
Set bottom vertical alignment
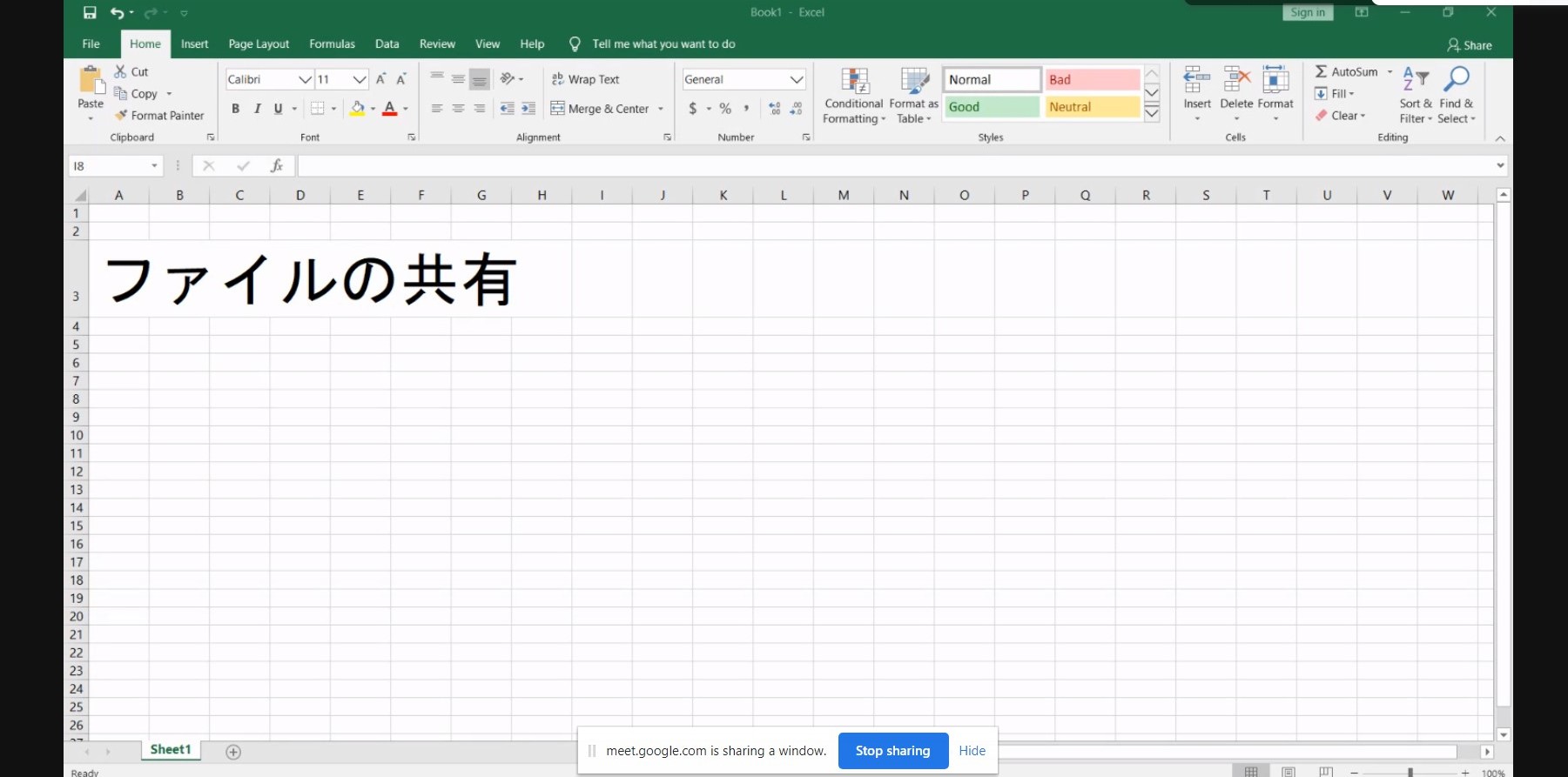479,79
